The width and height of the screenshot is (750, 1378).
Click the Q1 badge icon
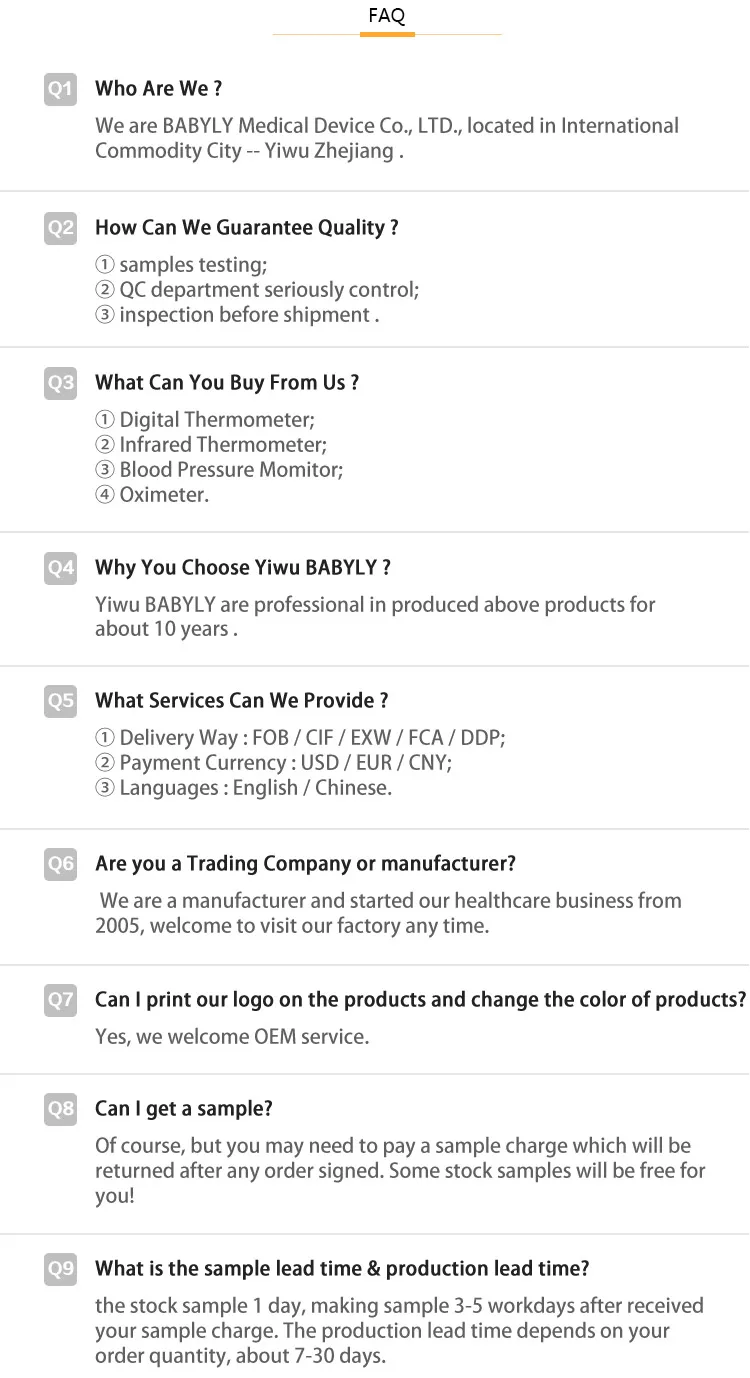click(x=60, y=90)
